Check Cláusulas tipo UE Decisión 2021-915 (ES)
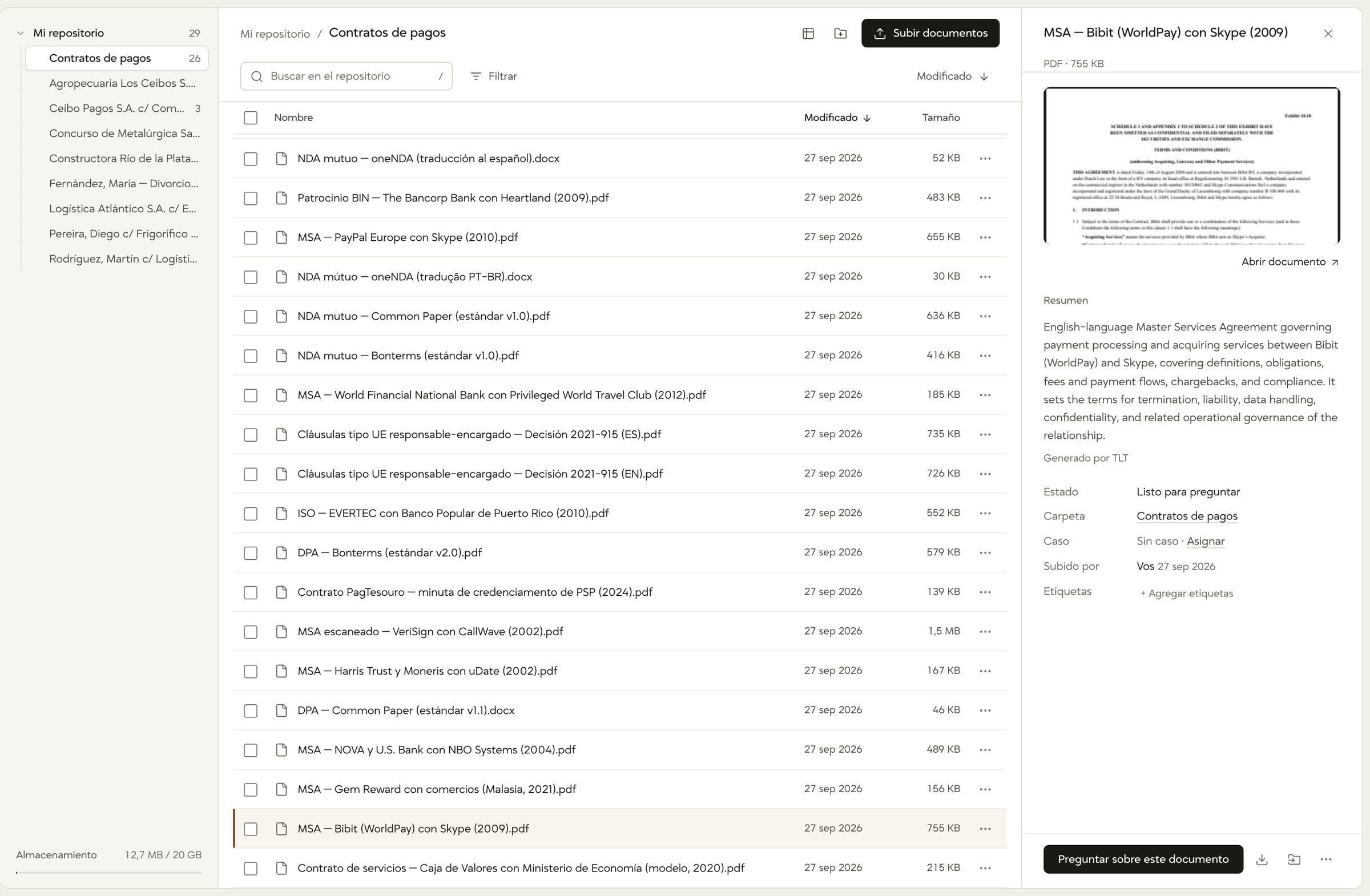The image size is (1370, 896). tap(251, 434)
